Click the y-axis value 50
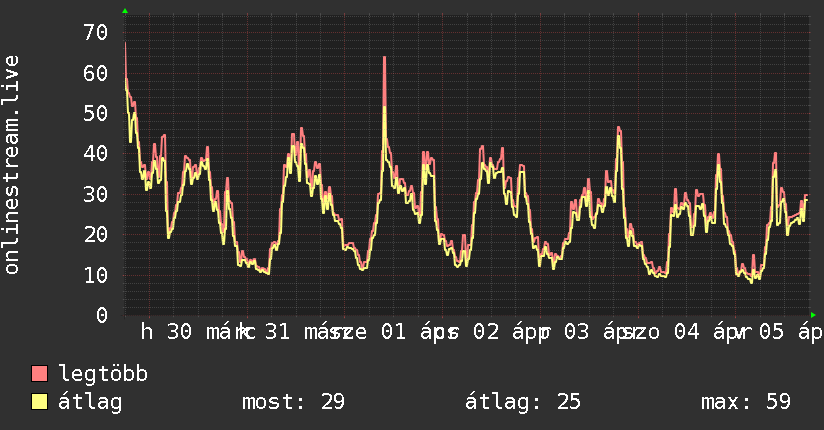The height and width of the screenshot is (430, 824). (x=96, y=114)
